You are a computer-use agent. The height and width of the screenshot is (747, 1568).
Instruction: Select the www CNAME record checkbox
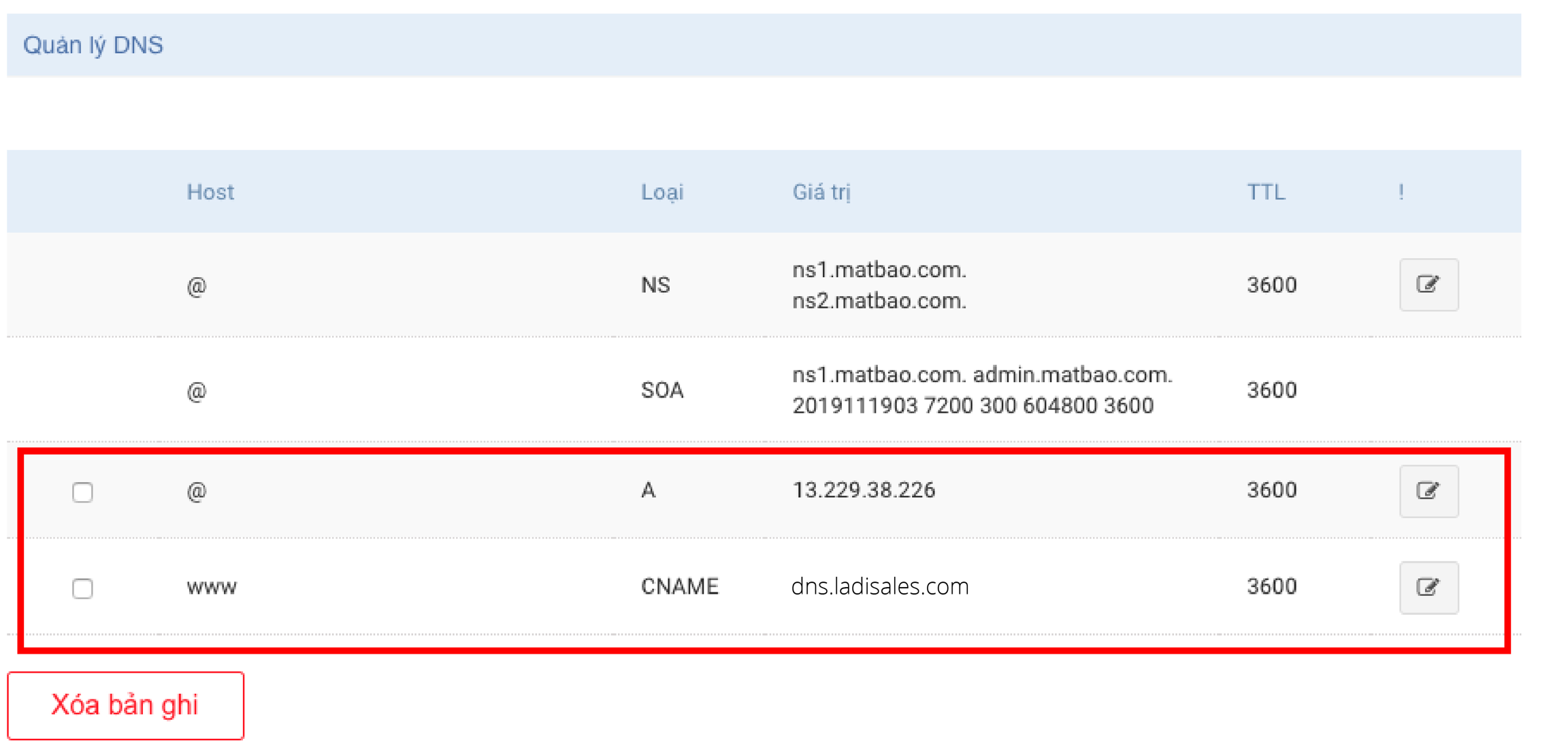[x=82, y=588]
